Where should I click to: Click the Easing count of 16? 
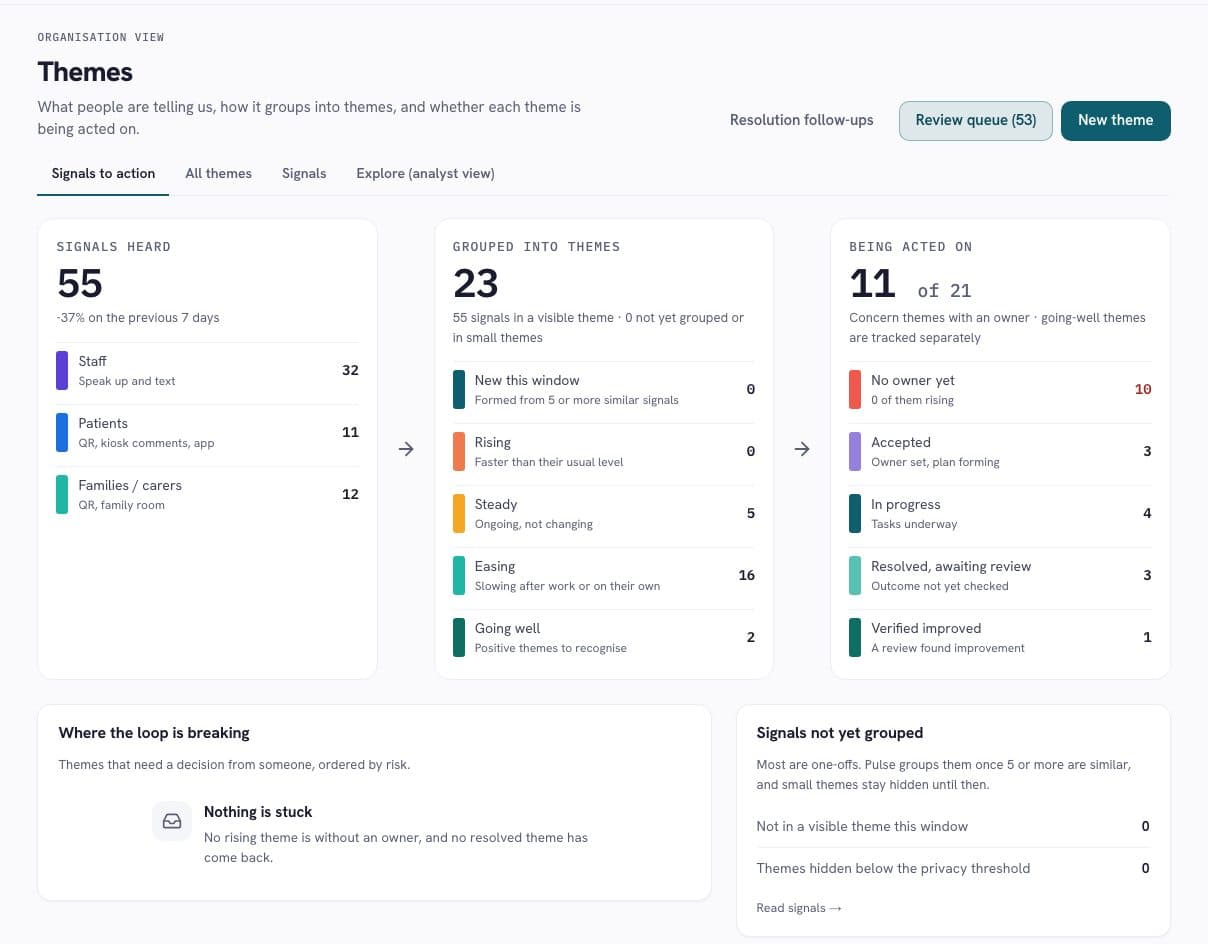(747, 575)
